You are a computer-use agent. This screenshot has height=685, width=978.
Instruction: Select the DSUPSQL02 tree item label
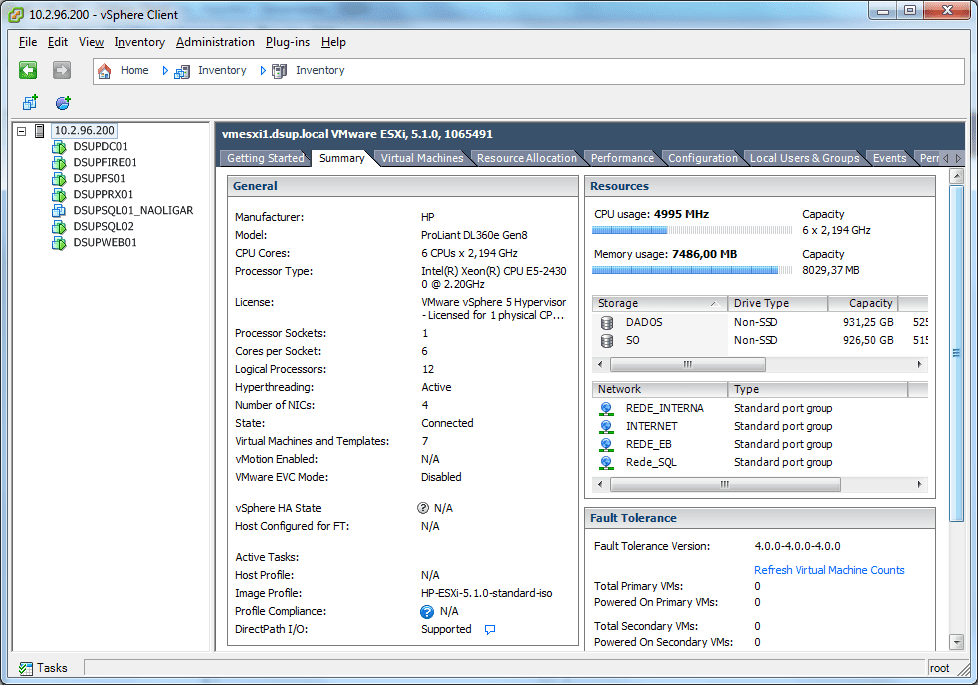click(104, 226)
